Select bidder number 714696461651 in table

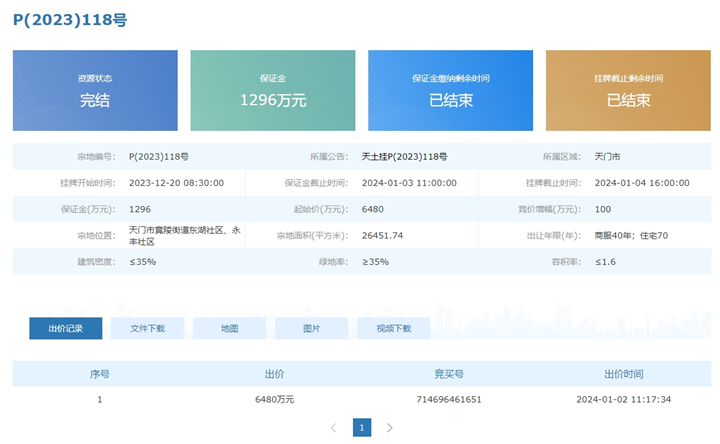coord(448,399)
